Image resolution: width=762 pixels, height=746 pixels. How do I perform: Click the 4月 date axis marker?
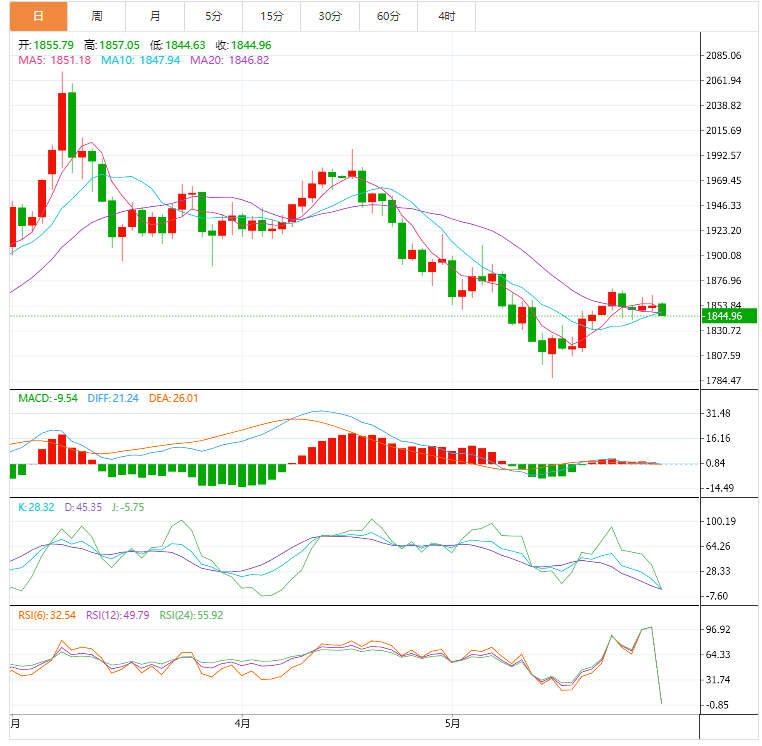click(x=242, y=724)
